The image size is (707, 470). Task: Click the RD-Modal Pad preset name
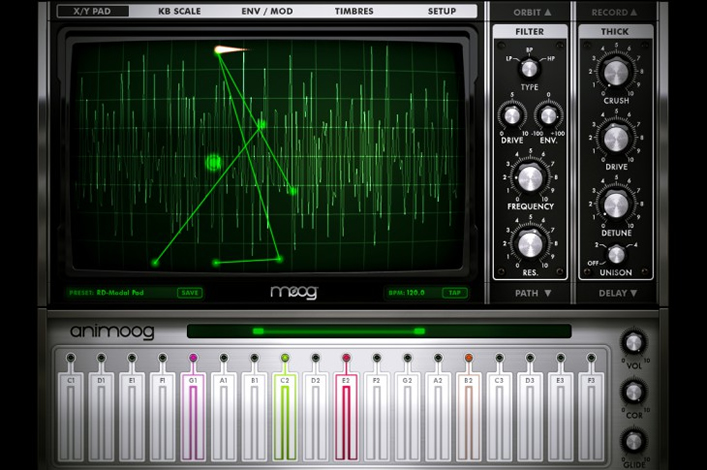(120, 293)
